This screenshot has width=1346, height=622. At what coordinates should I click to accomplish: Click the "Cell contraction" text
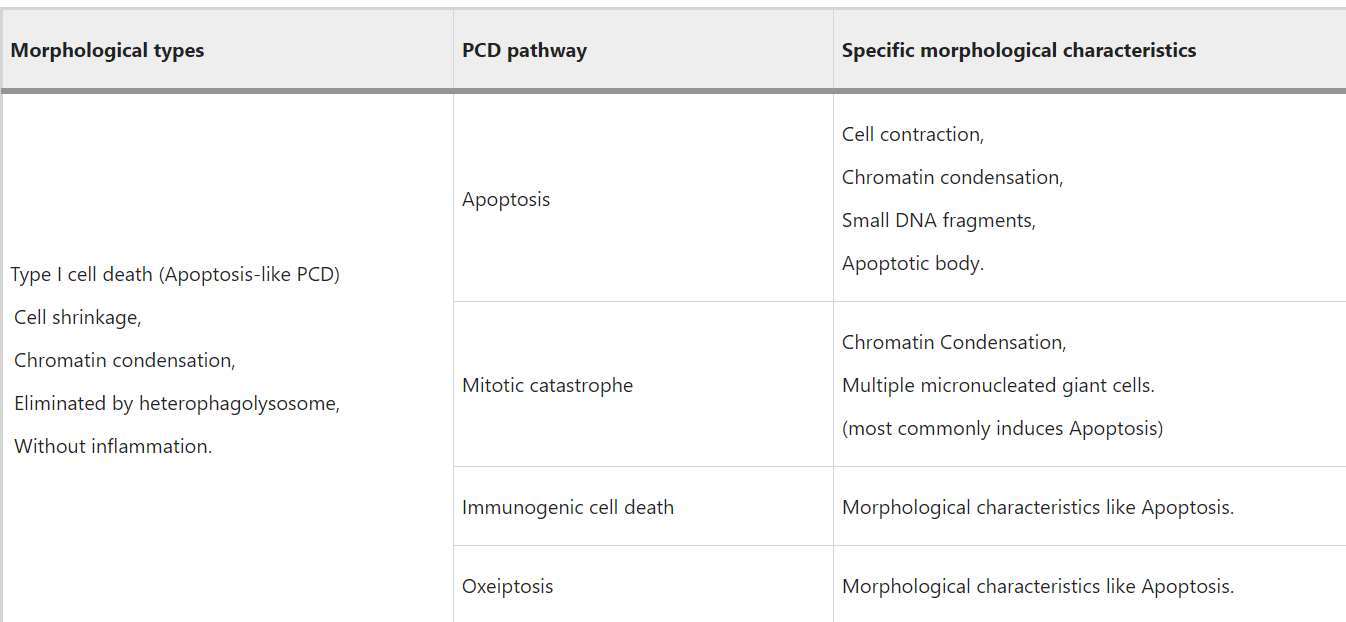tap(912, 135)
